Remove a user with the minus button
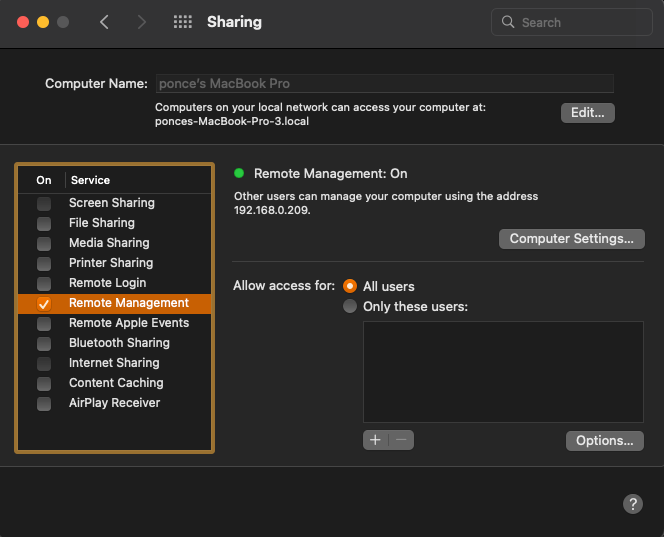Image resolution: width=664 pixels, height=537 pixels. click(401, 440)
